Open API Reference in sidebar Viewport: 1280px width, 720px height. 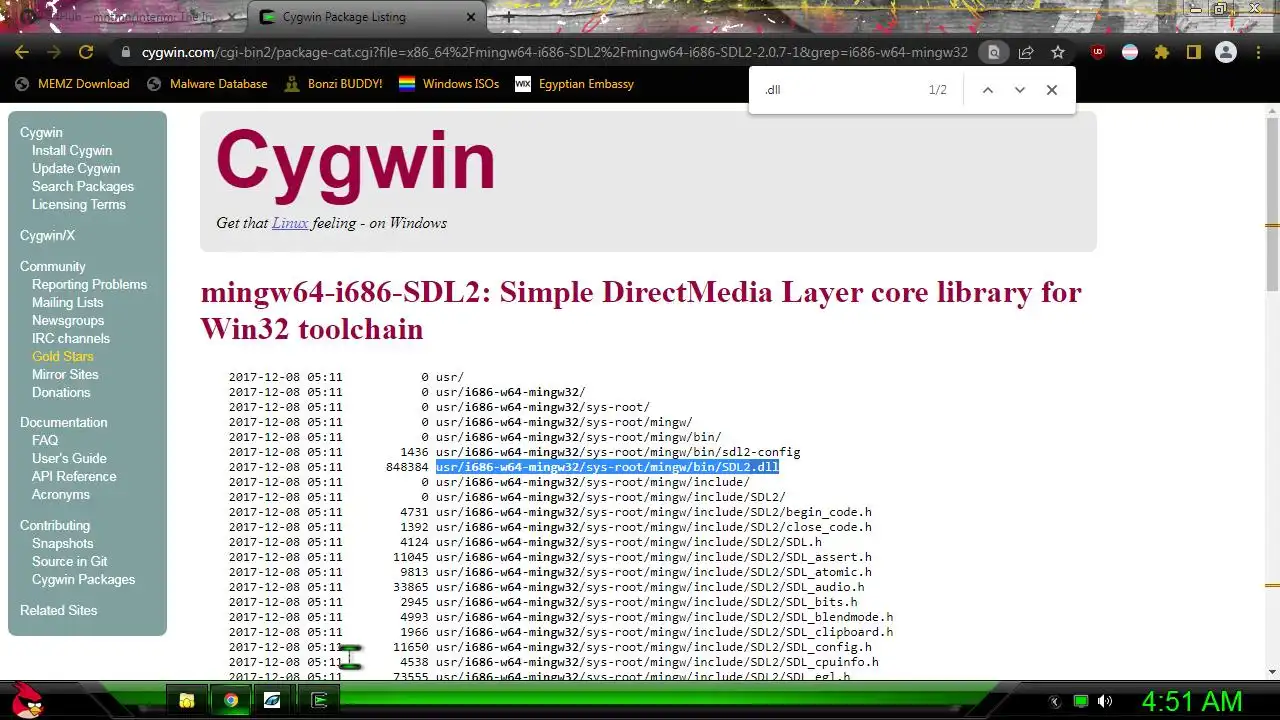tap(74, 476)
